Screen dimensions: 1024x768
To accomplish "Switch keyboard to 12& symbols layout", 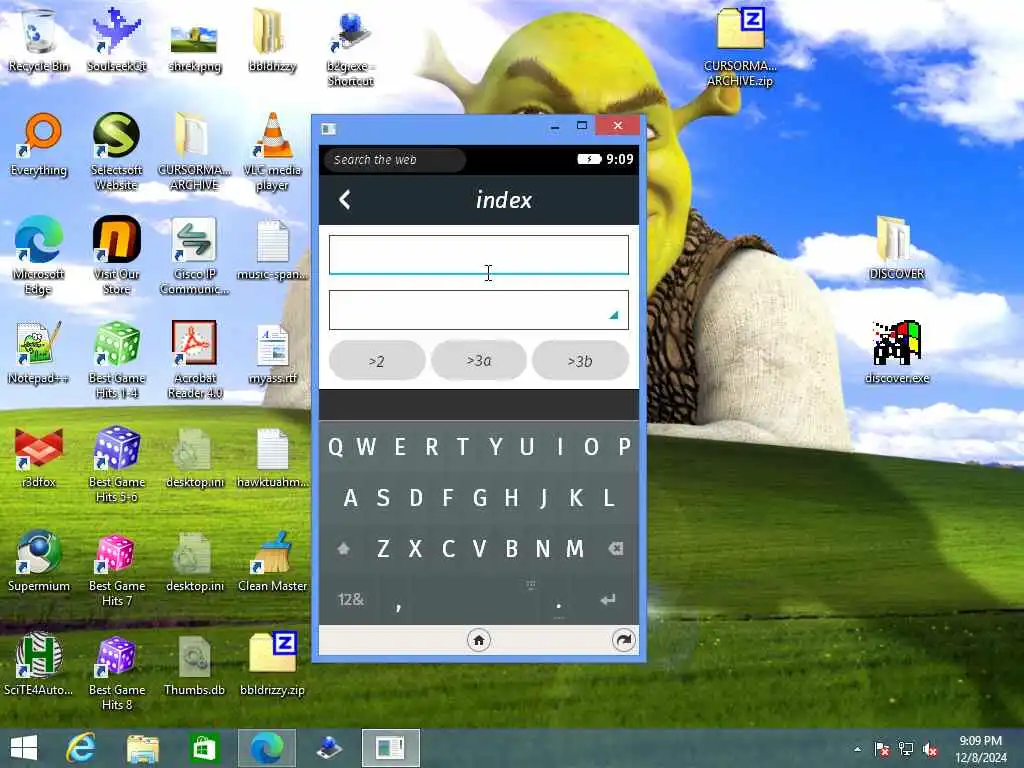I will [351, 600].
